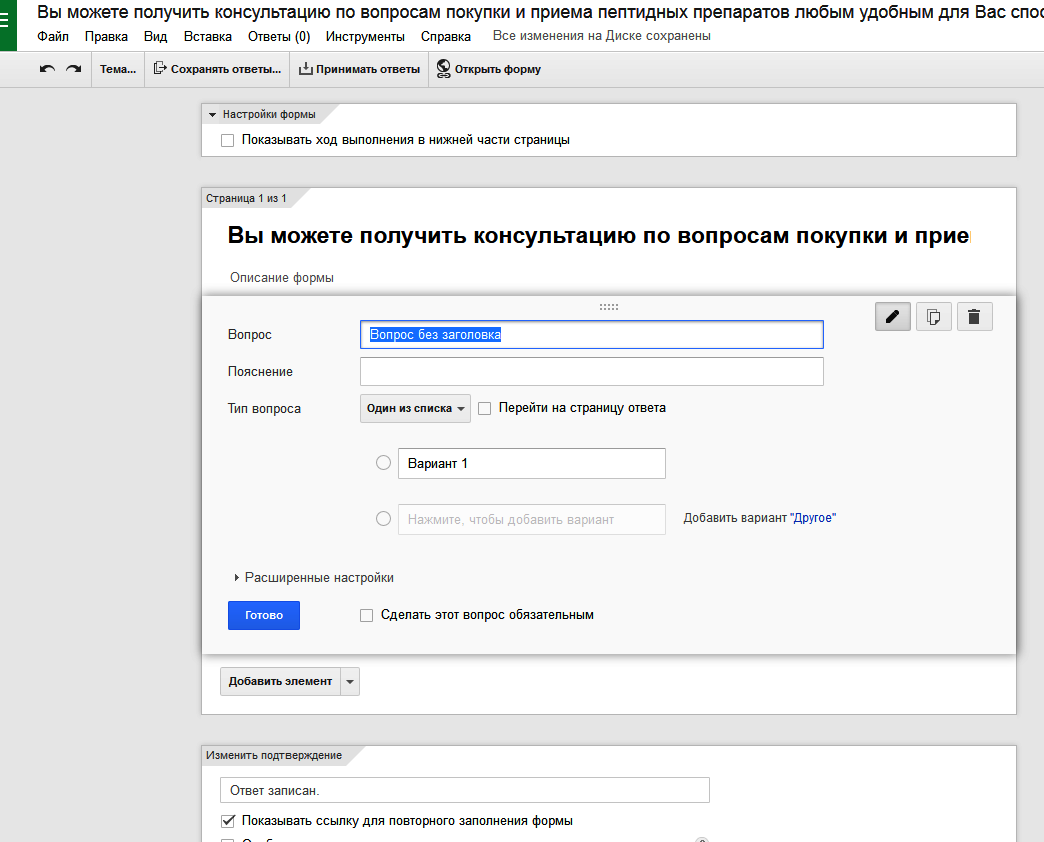Click the document title at top
1044x842 pixels.
pos(540,12)
